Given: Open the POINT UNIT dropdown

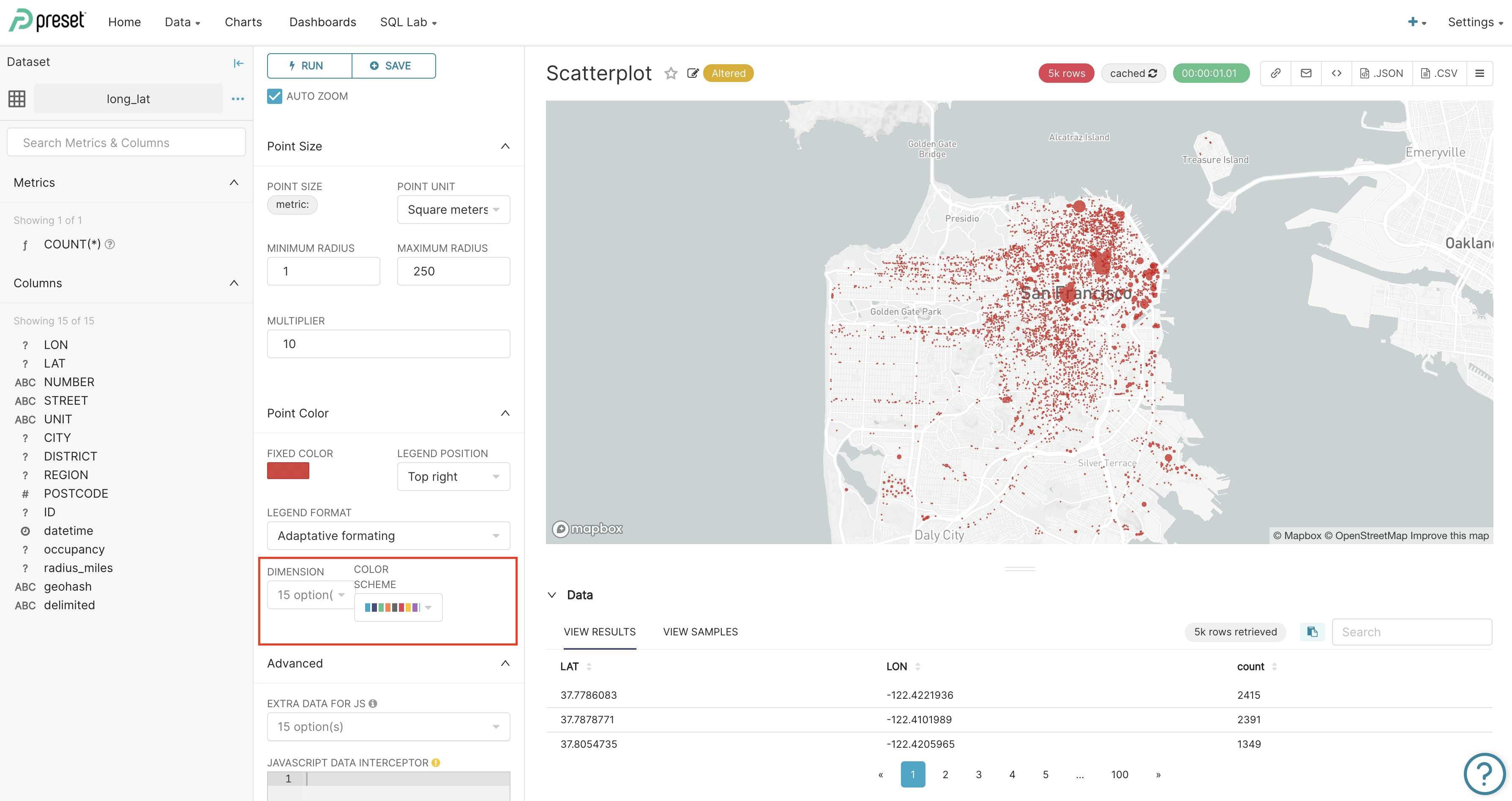Looking at the screenshot, I should point(453,210).
